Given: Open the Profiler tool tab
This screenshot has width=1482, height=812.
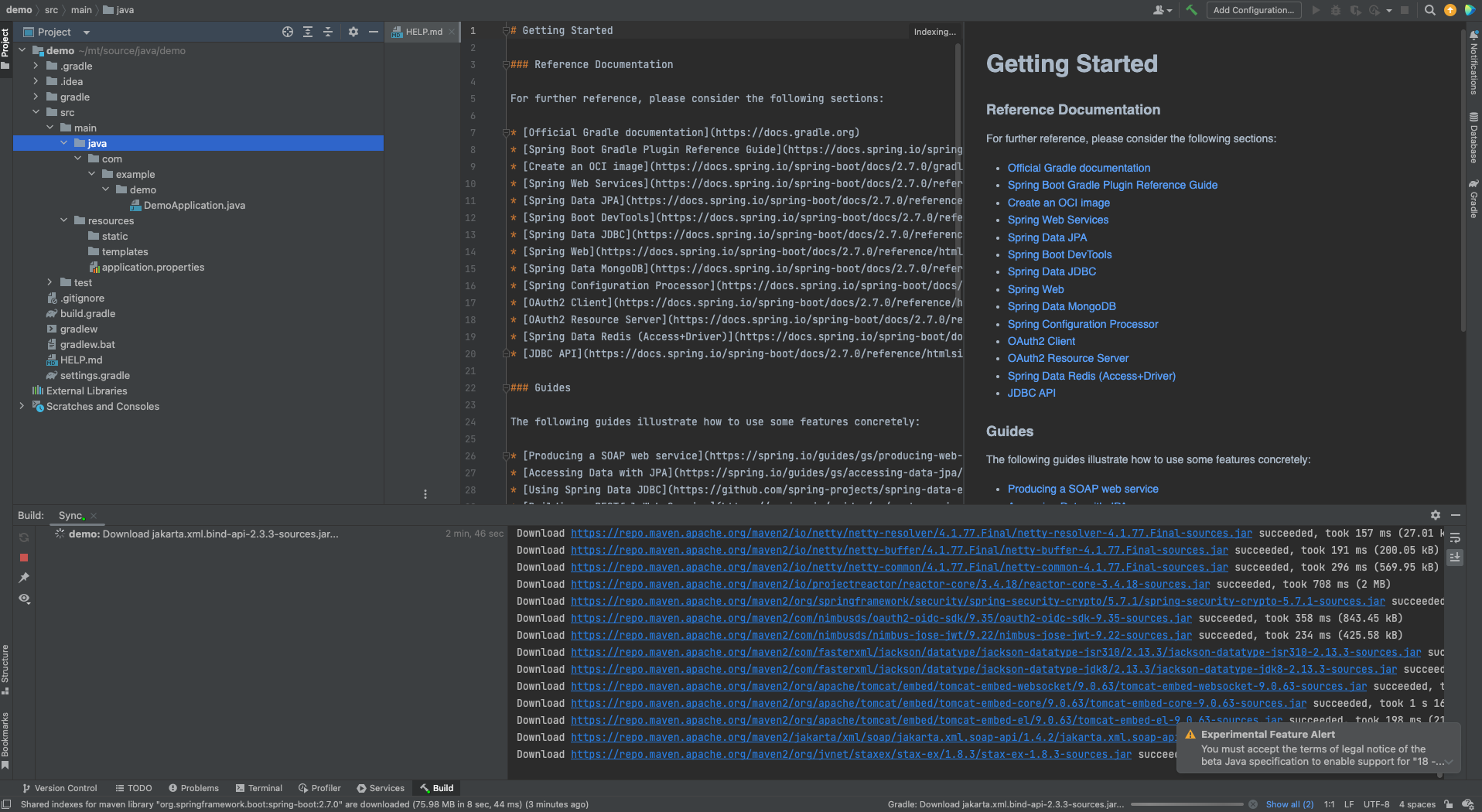Looking at the screenshot, I should click(320, 788).
